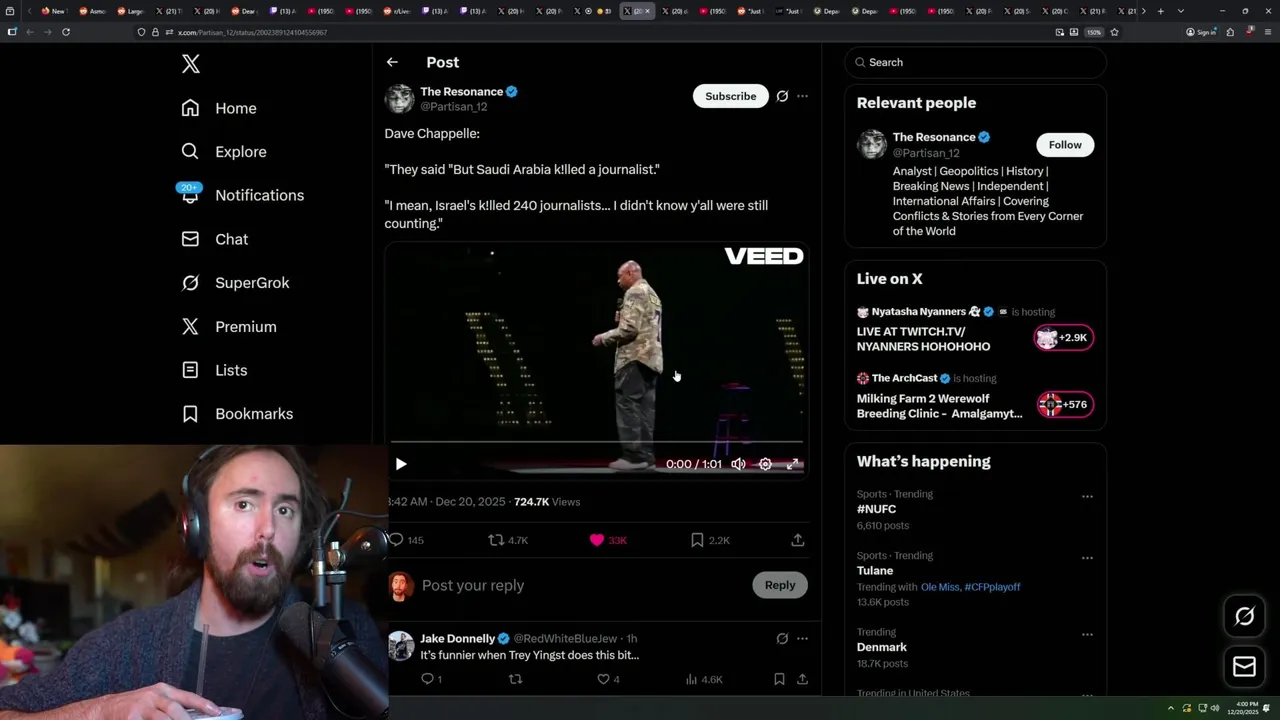Click Grok icon on The Resonance post
This screenshot has width=1280, height=720.
pyautogui.click(x=782, y=96)
